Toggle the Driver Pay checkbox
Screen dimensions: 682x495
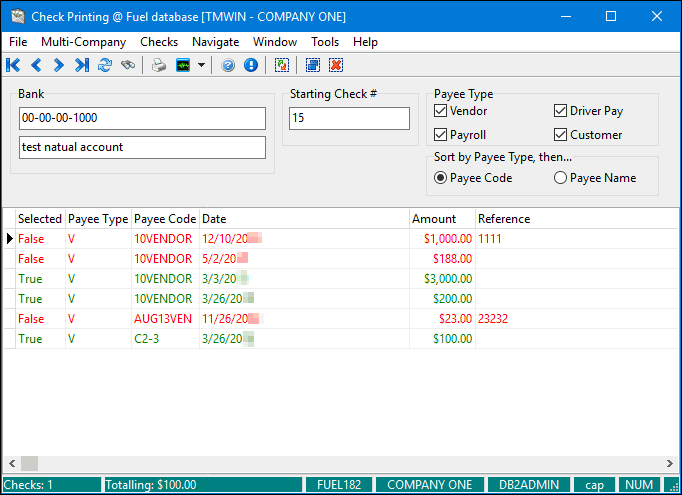tap(561, 111)
